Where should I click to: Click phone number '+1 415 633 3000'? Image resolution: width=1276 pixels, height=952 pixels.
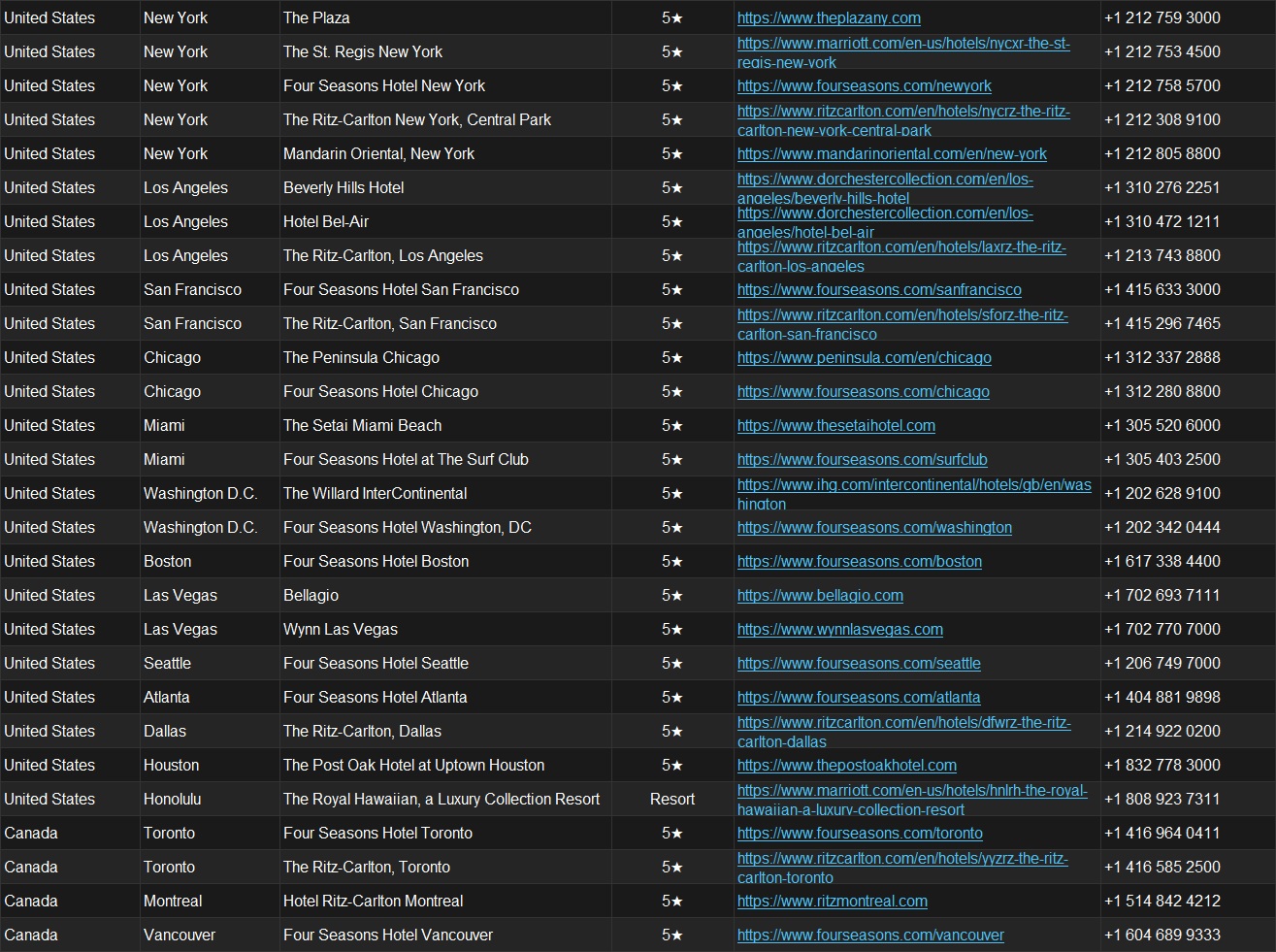(1162, 289)
